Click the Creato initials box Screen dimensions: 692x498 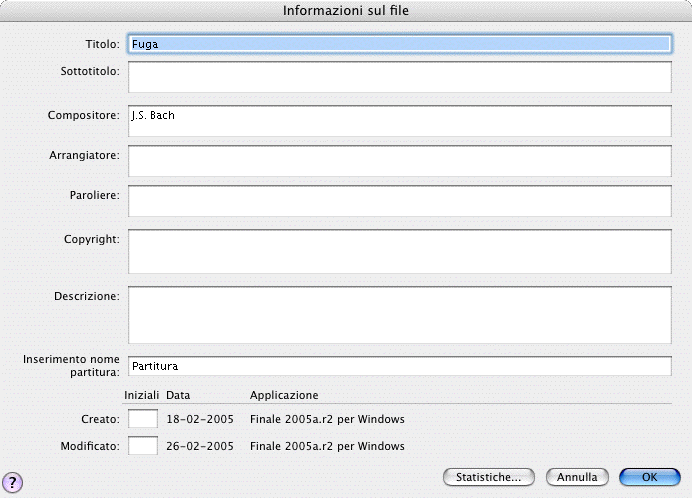click(143, 419)
